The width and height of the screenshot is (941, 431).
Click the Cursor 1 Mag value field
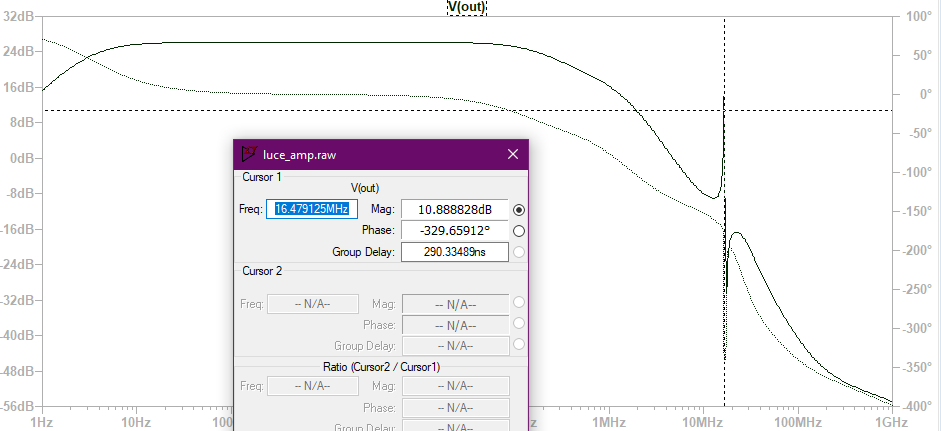[x=455, y=209]
